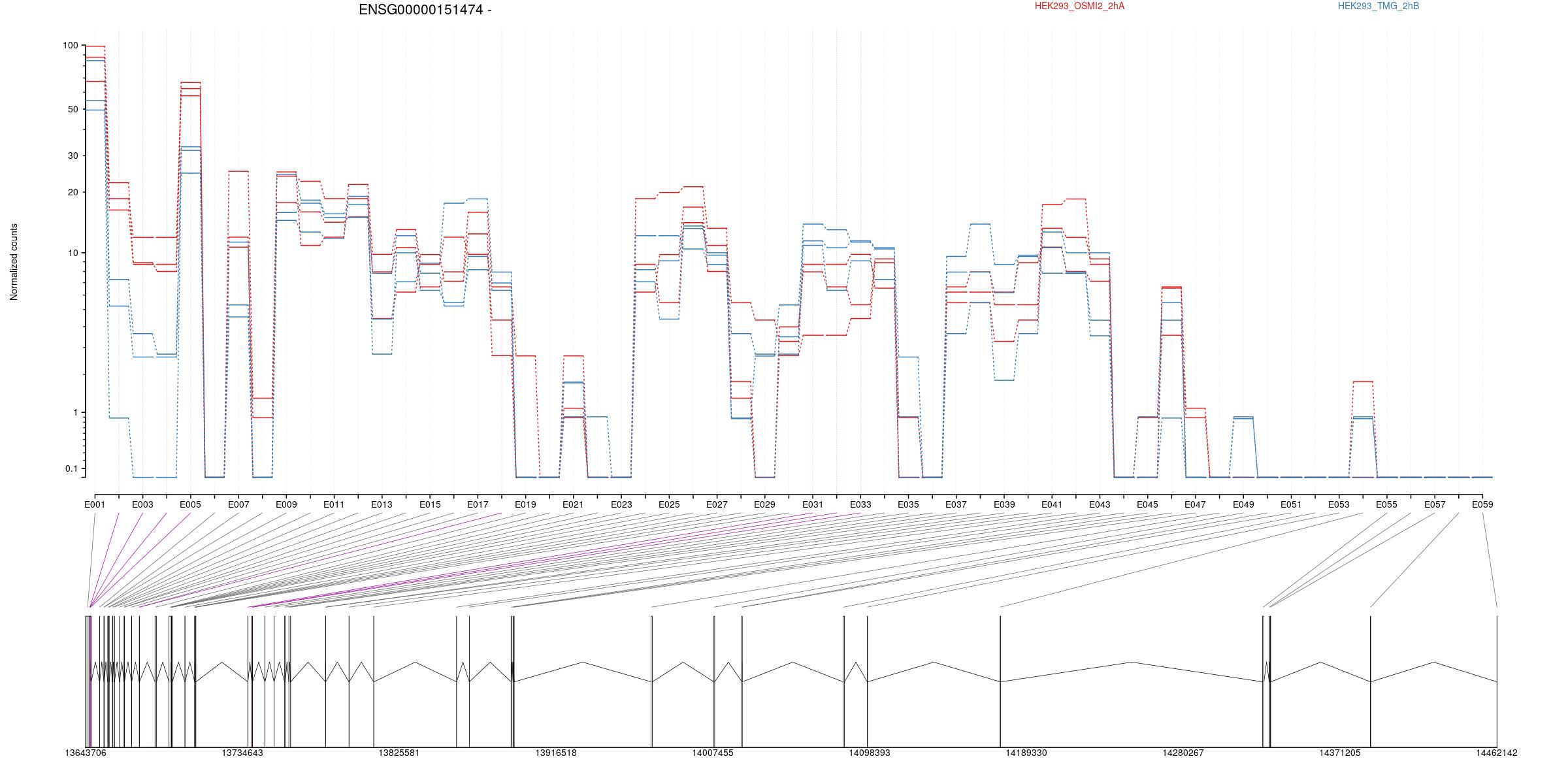1568x784 pixels.
Task: Click exon label E017
Action: tap(478, 504)
